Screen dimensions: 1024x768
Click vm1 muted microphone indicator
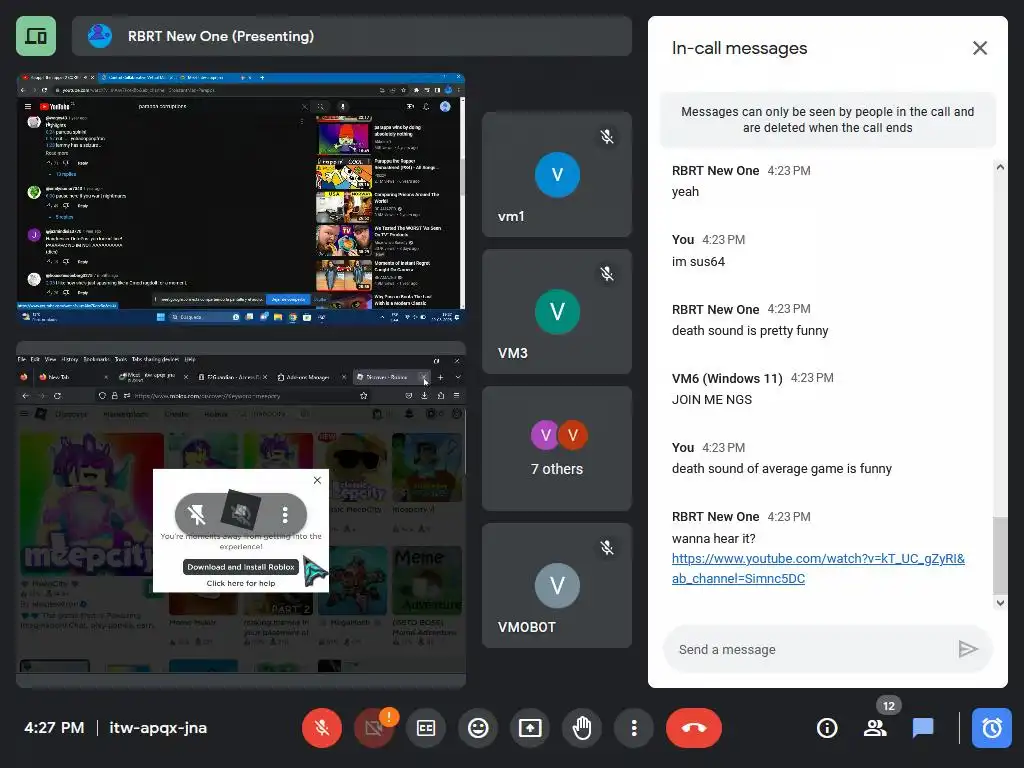coord(607,136)
